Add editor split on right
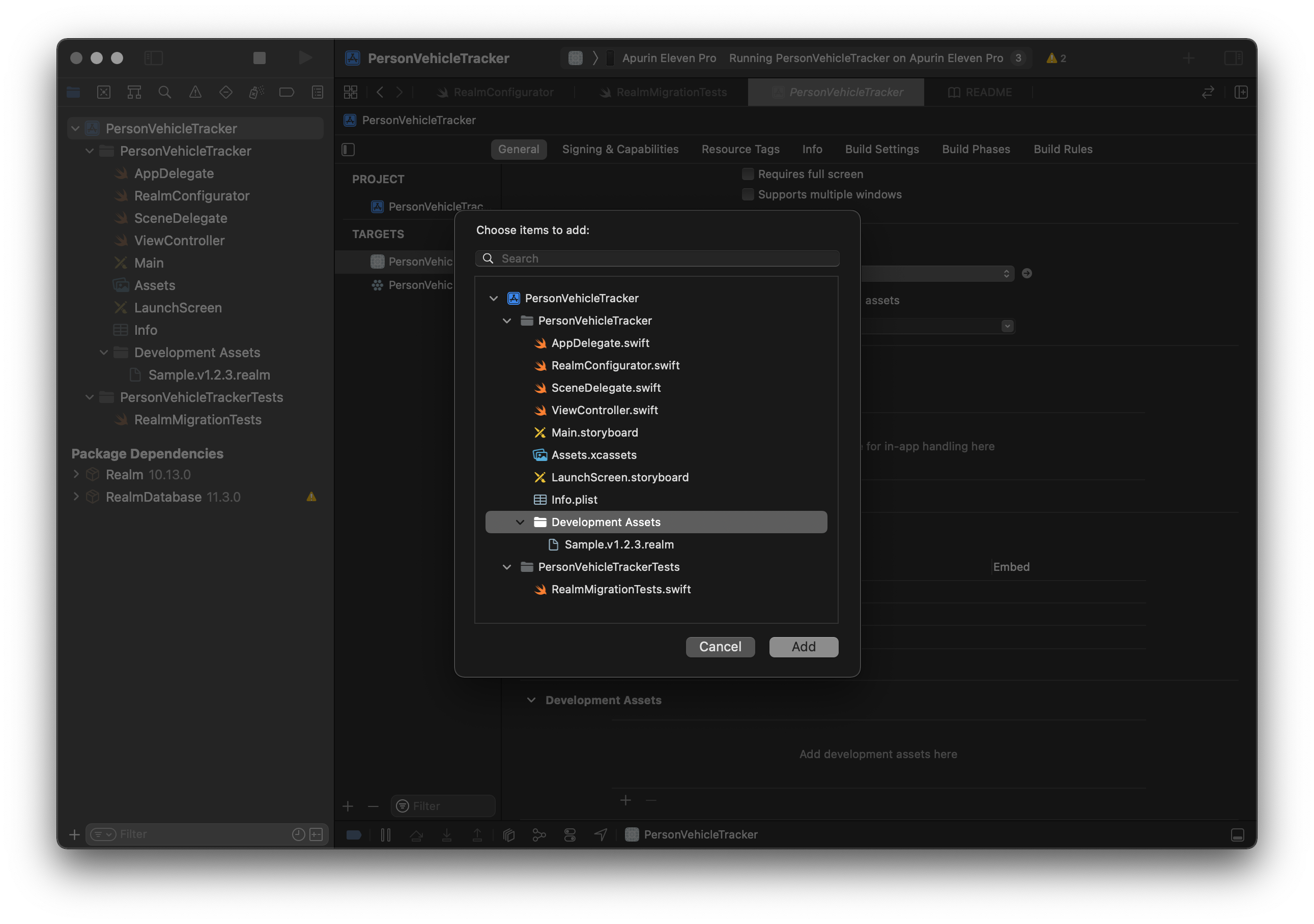This screenshot has height=924, width=1314. 1241,92
